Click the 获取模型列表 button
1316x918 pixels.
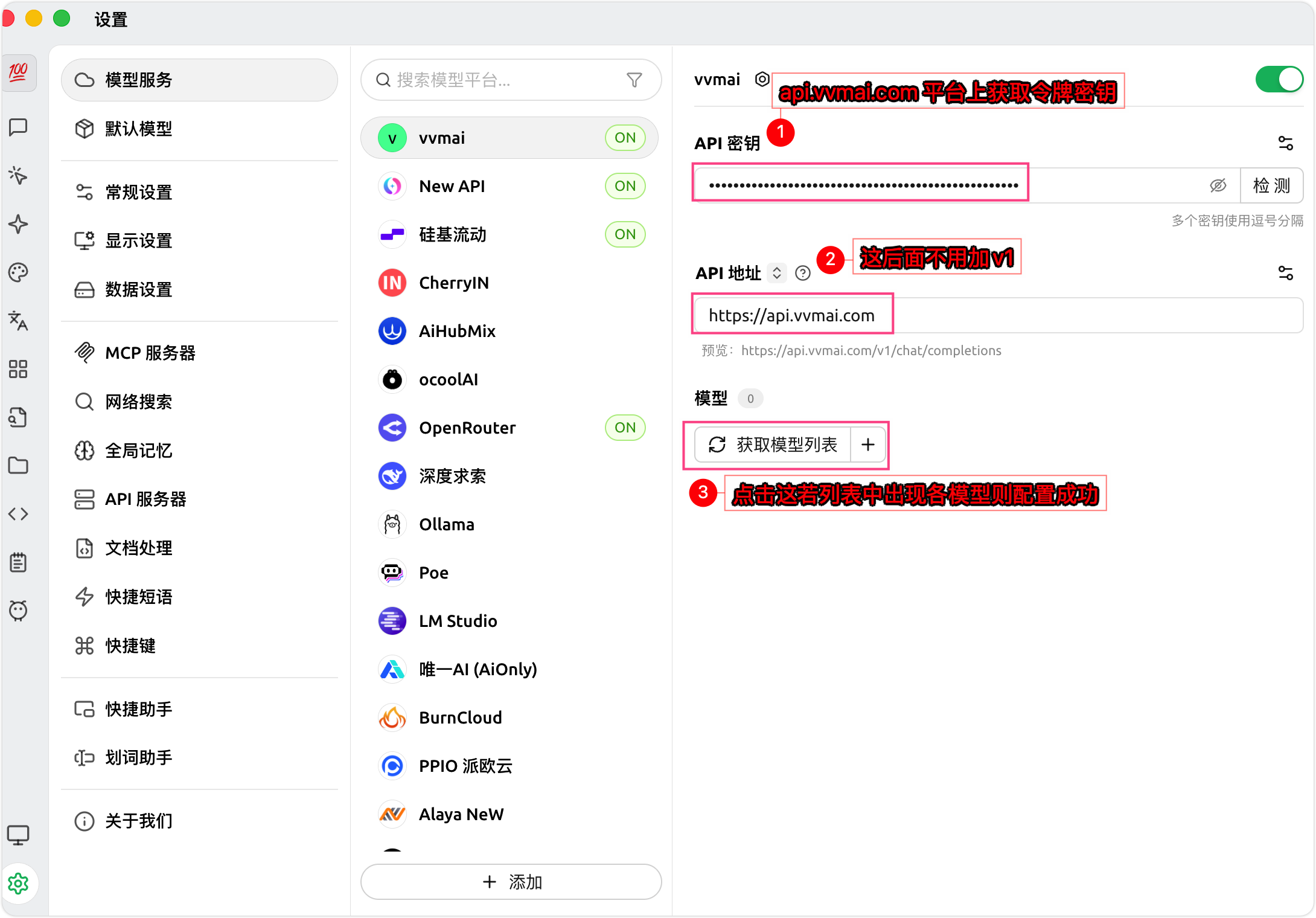(x=773, y=445)
